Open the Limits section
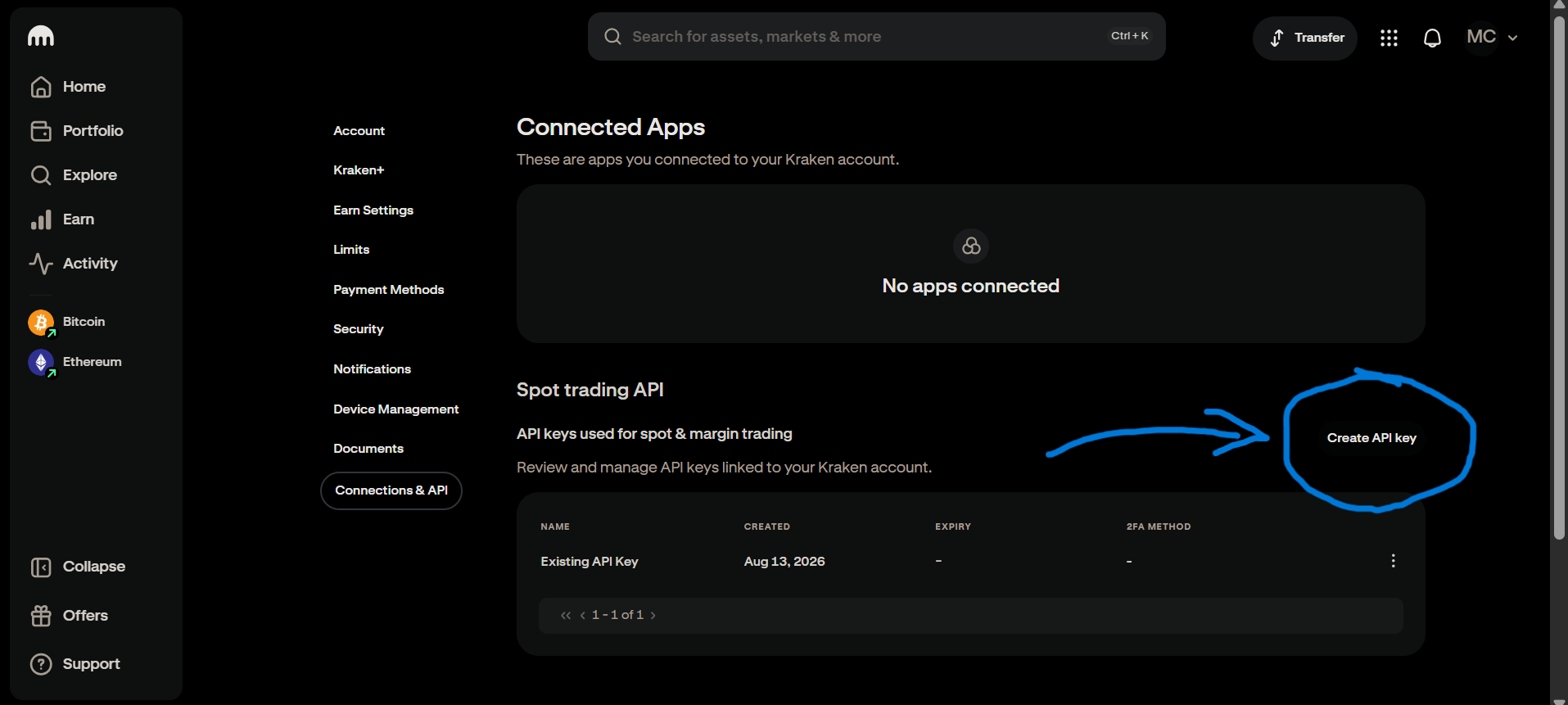The height and width of the screenshot is (705, 1568). click(x=351, y=250)
